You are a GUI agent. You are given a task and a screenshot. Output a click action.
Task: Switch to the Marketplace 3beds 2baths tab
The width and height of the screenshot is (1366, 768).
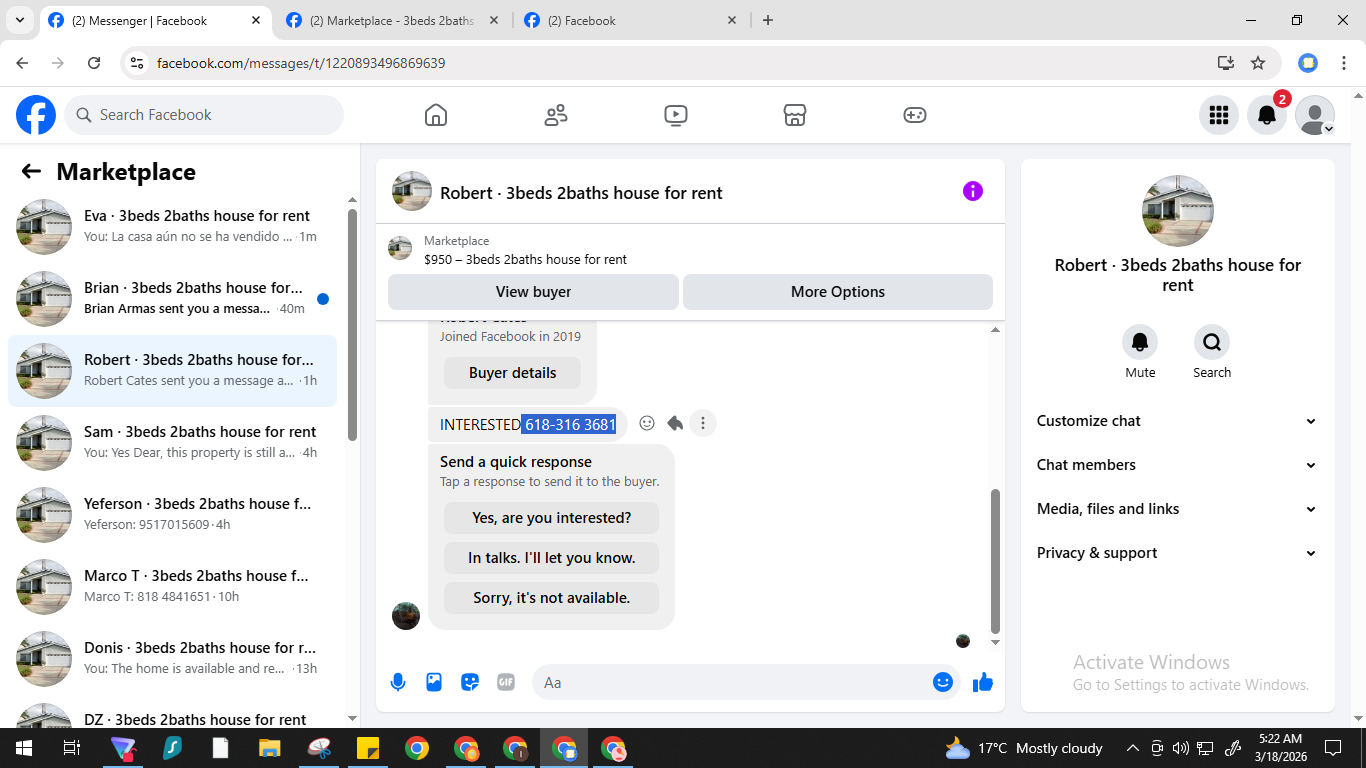(394, 20)
